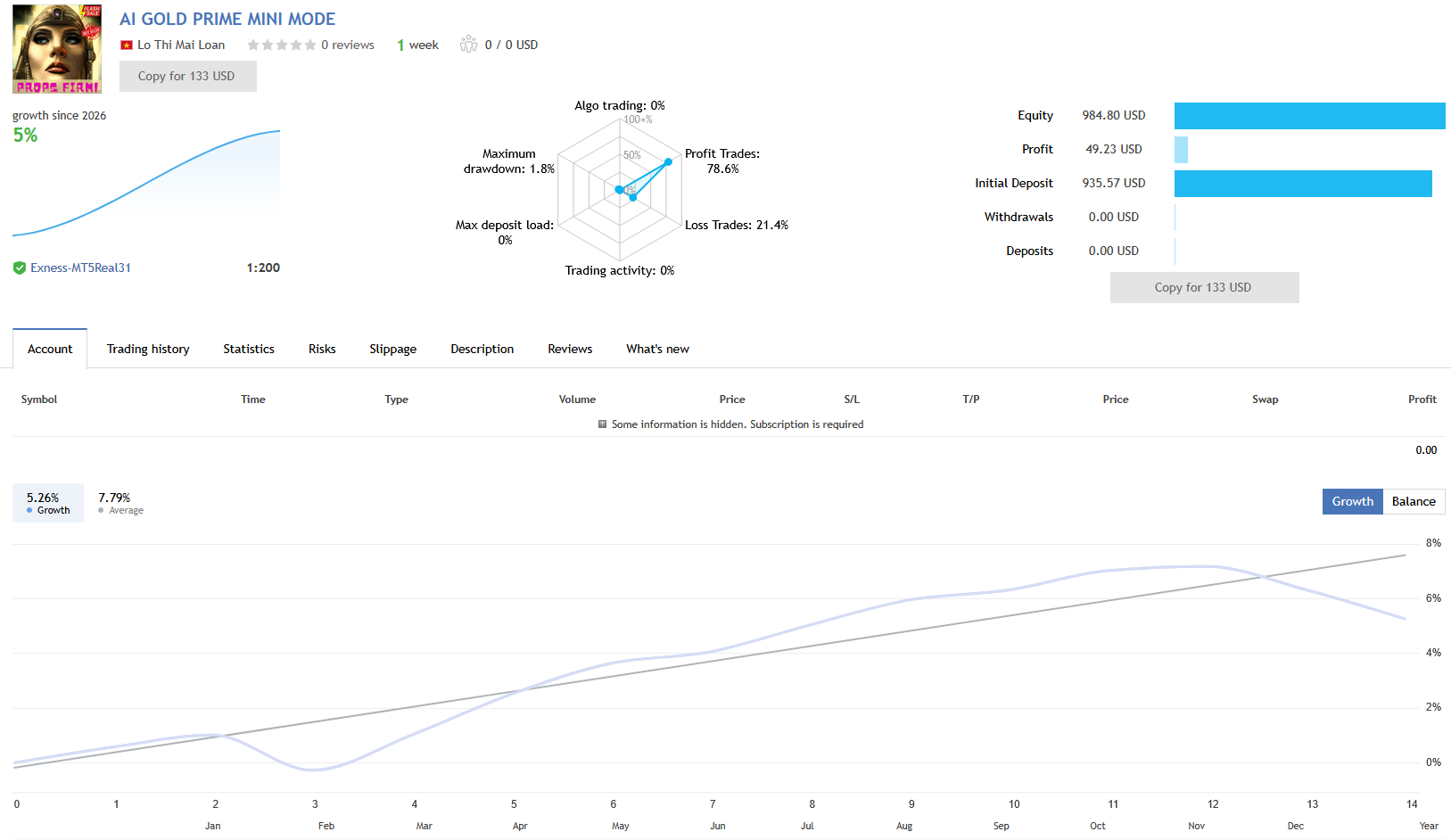Select the first rating star
Image resolution: width=1451 pixels, height=840 pixels.
click(253, 44)
